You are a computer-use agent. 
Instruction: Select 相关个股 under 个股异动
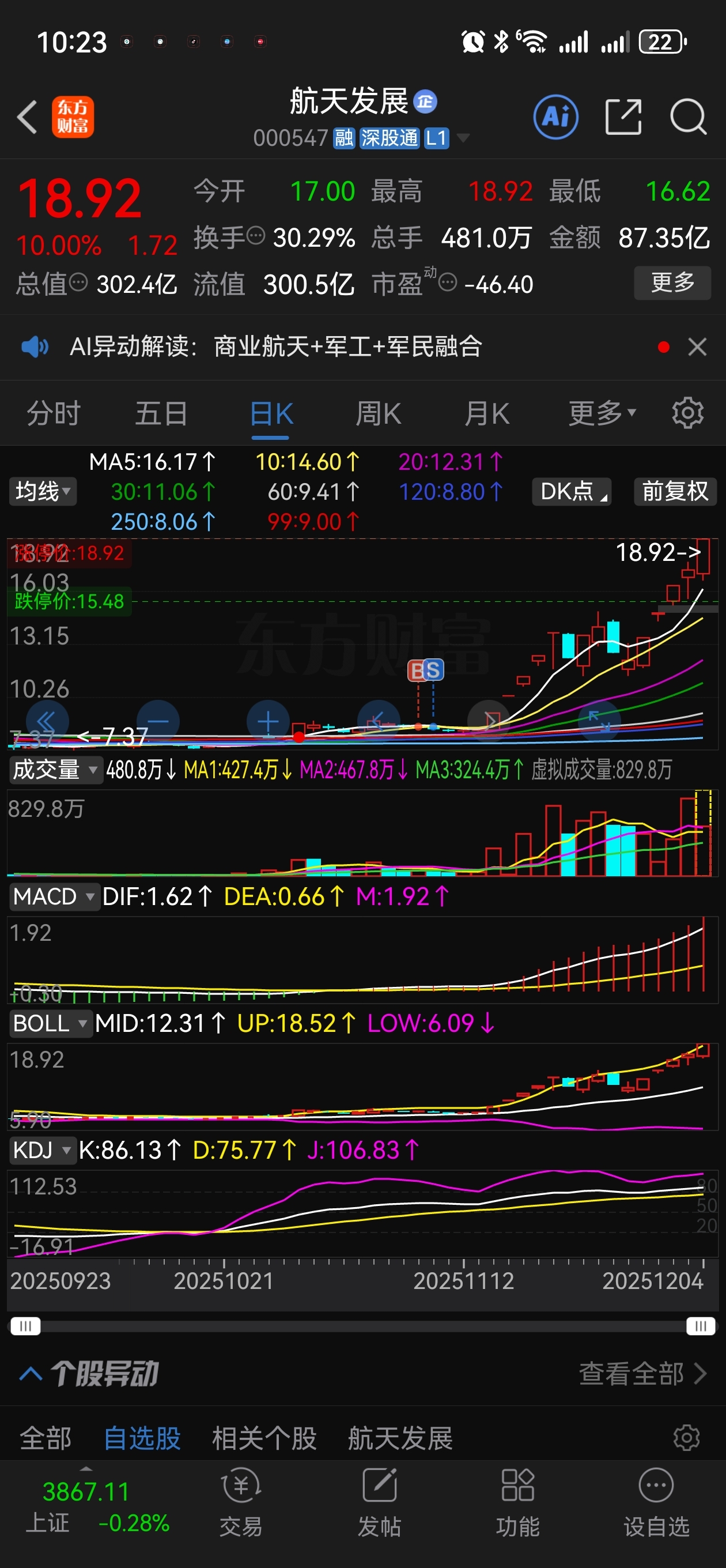tap(264, 1438)
